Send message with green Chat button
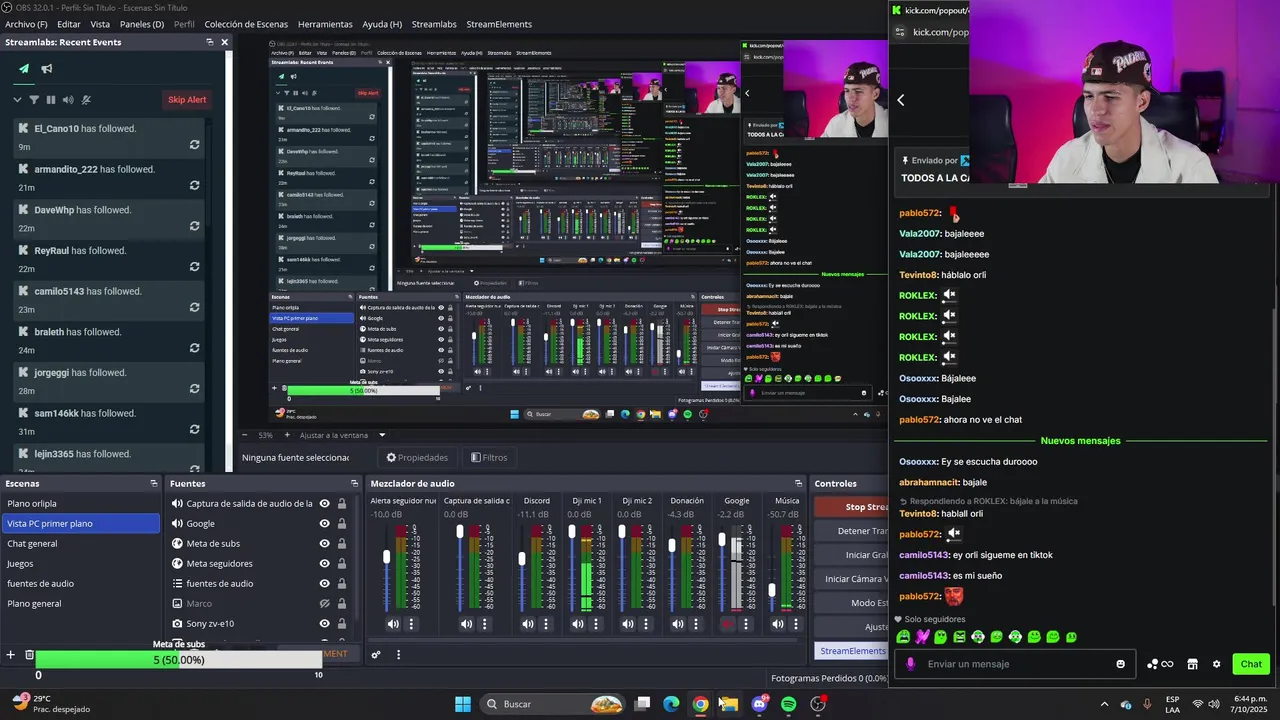This screenshot has width=1280, height=720. pos(1251,664)
